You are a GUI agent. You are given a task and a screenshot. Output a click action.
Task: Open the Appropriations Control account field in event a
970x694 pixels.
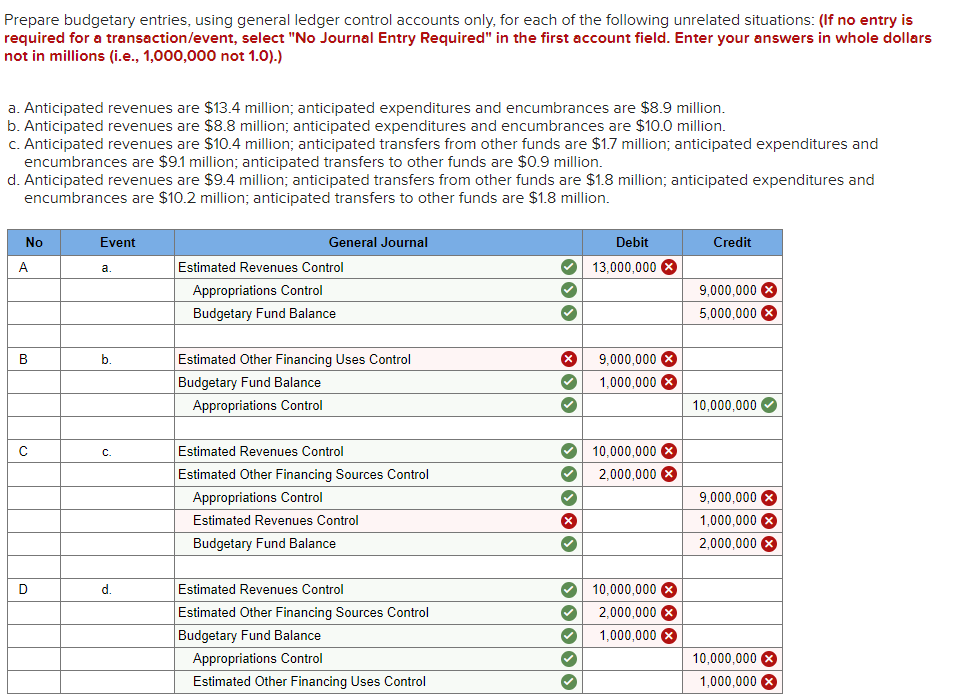[x=378, y=290]
